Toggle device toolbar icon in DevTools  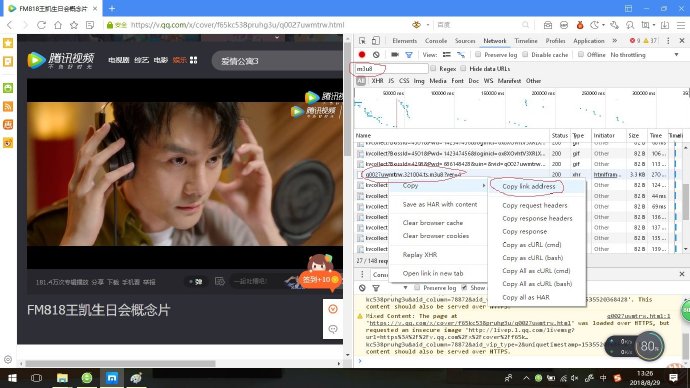pyautogui.click(x=376, y=40)
